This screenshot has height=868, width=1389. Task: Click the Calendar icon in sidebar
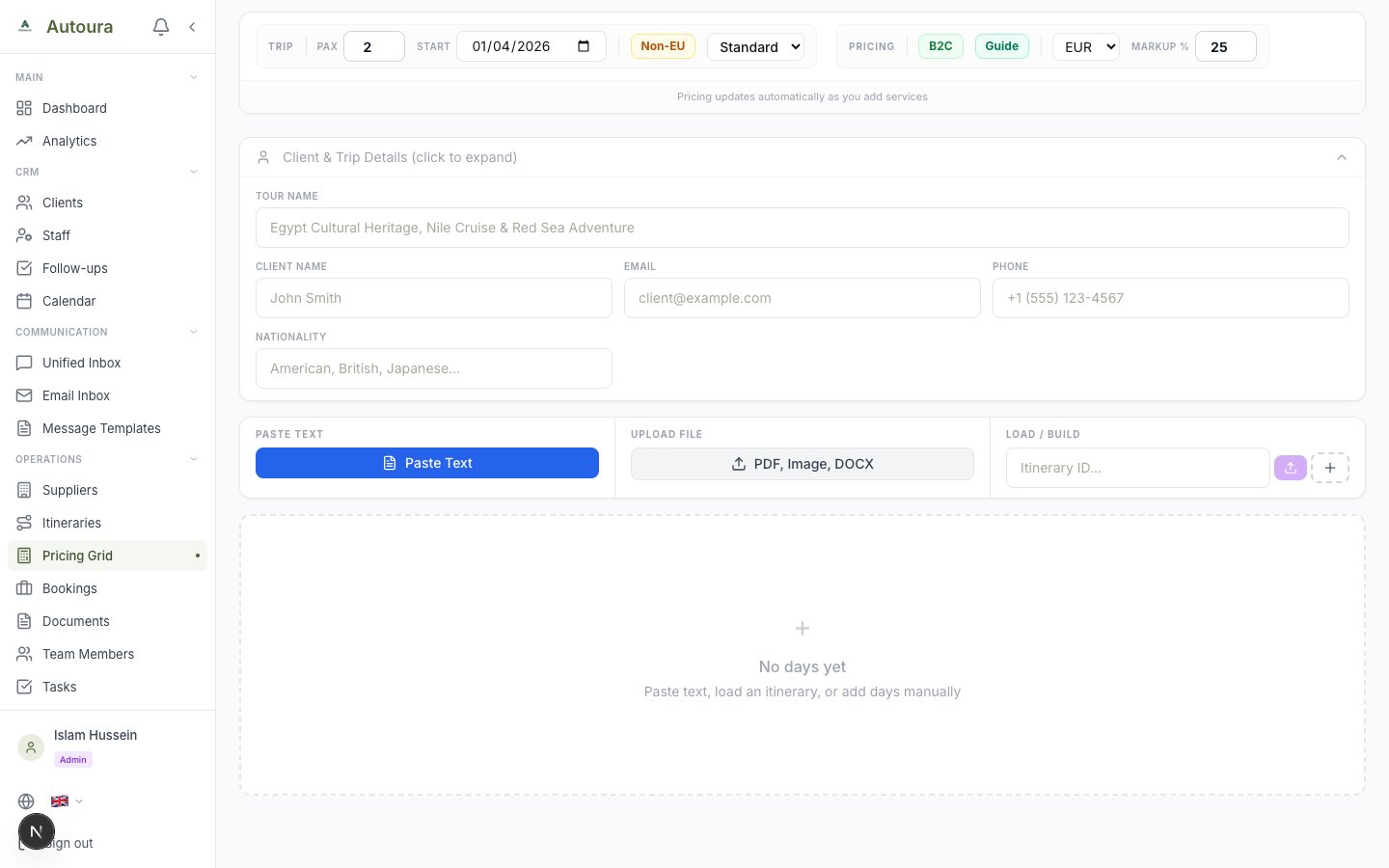tap(24, 301)
